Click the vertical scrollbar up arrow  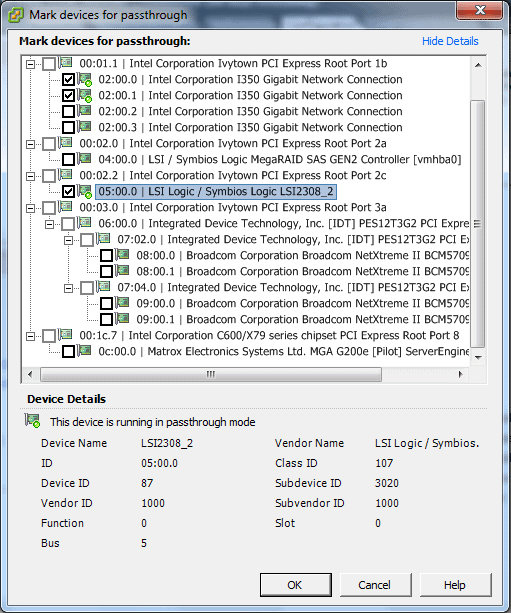[x=478, y=65]
